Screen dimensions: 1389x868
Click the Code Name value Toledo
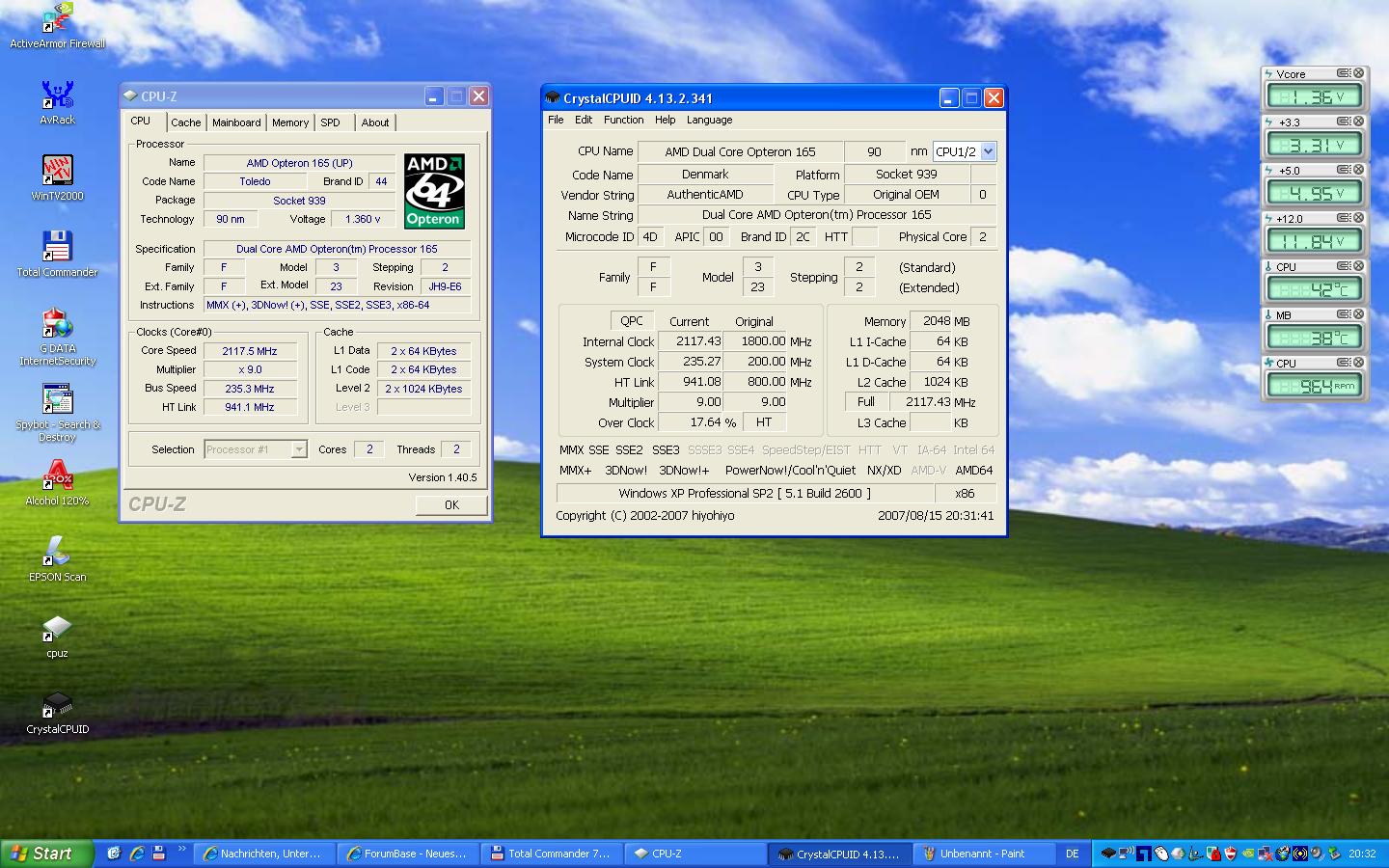coord(255,181)
